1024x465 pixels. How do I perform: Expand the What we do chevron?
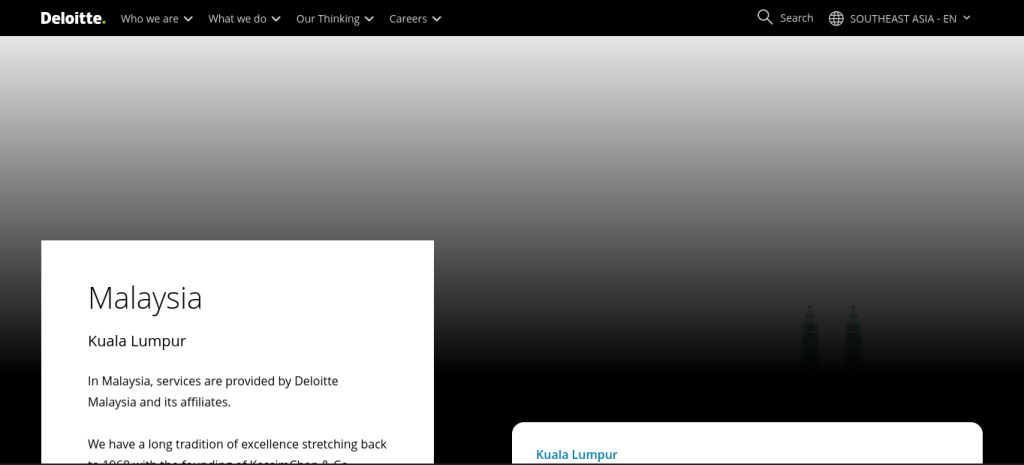[x=276, y=19]
